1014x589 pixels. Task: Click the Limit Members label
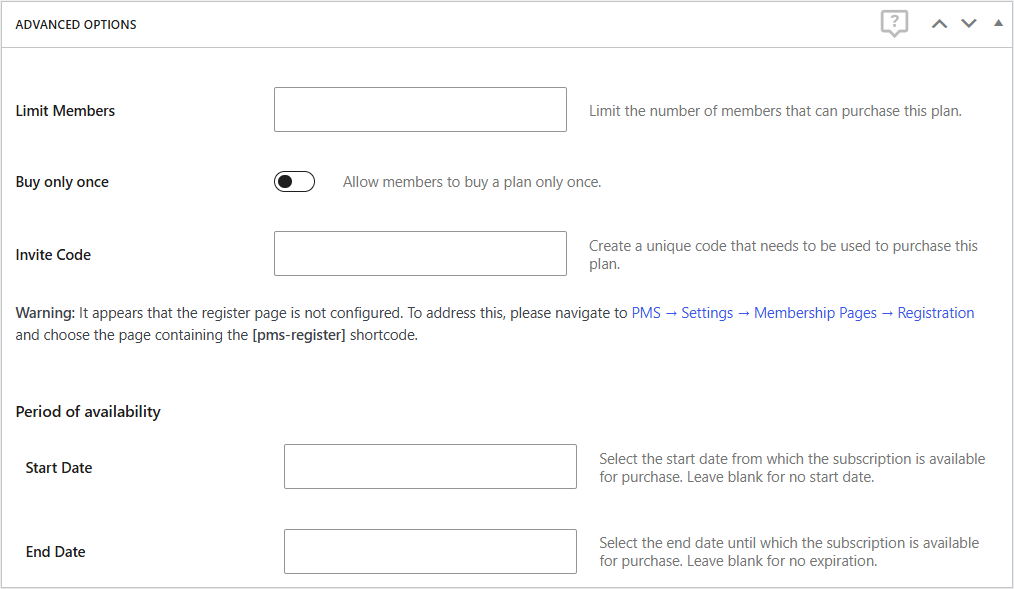pos(65,111)
